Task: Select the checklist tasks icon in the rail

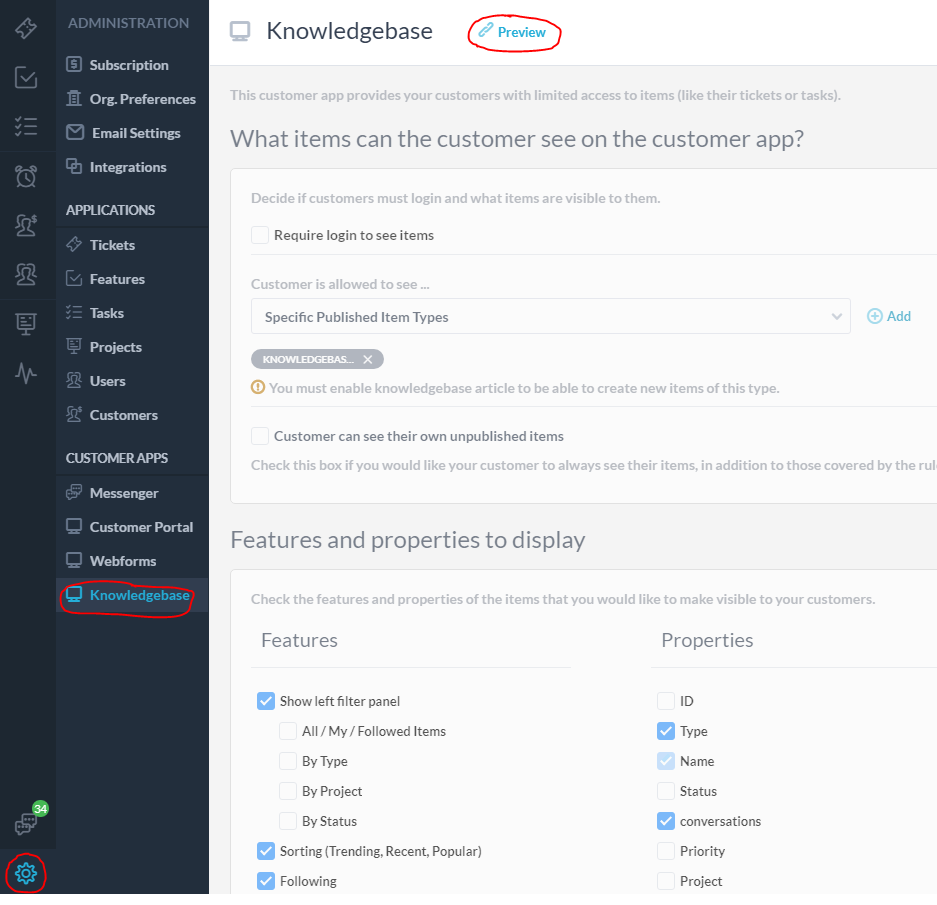Action: click(26, 126)
